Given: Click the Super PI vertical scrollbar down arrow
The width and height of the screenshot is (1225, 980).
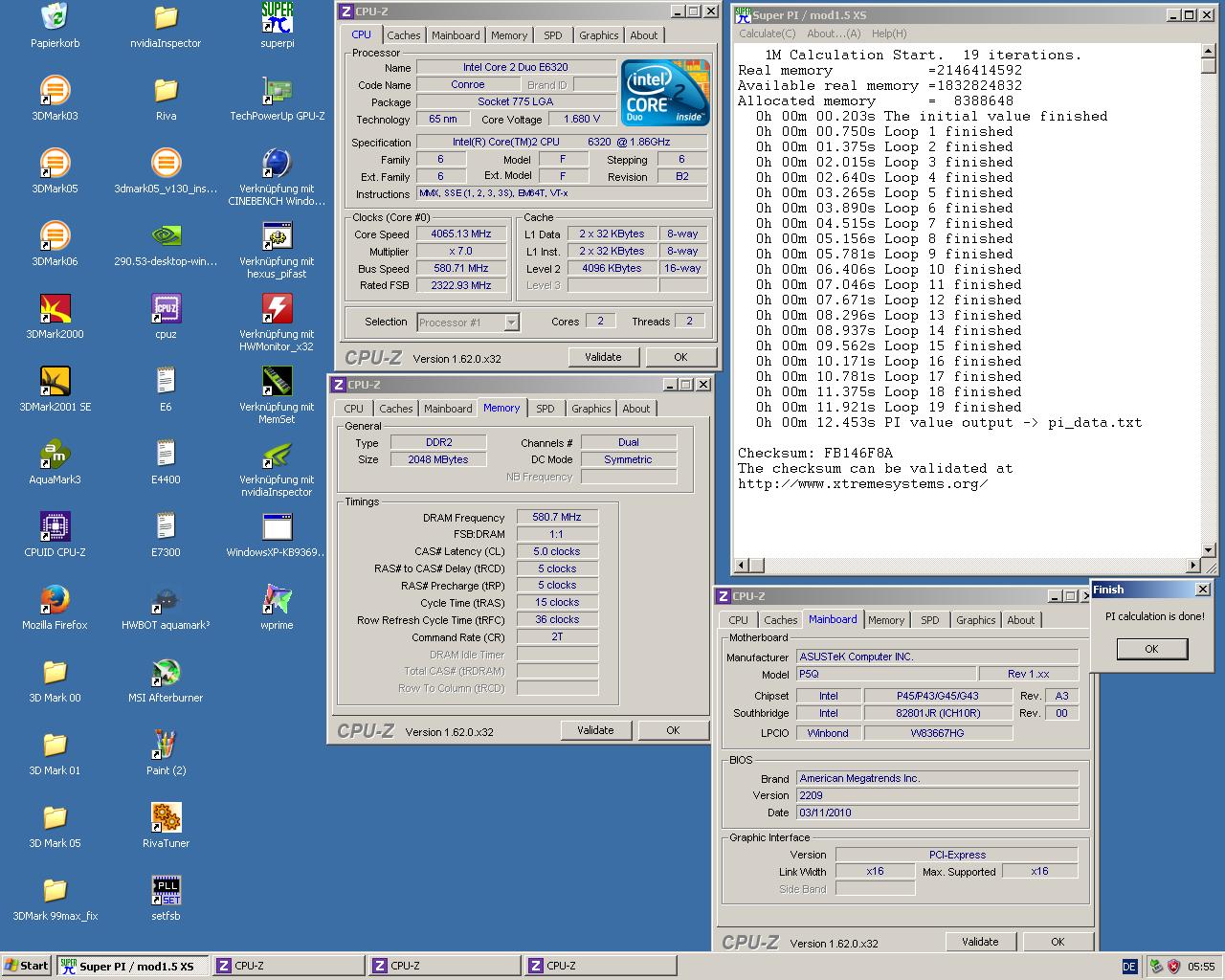Looking at the screenshot, I should click(x=1208, y=550).
